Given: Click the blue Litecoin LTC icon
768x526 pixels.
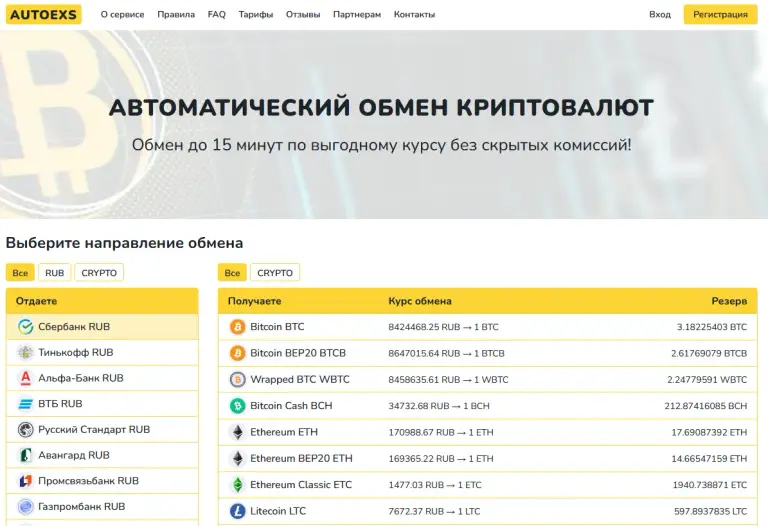Looking at the screenshot, I should tap(238, 511).
